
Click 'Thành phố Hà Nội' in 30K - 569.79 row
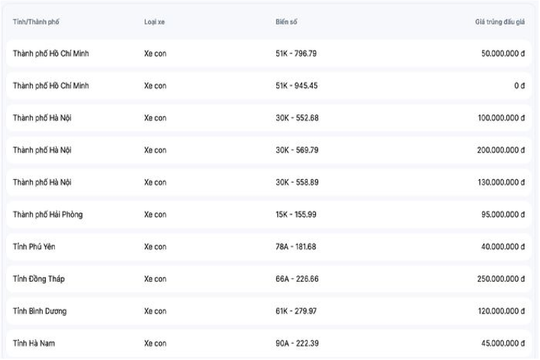42,150
